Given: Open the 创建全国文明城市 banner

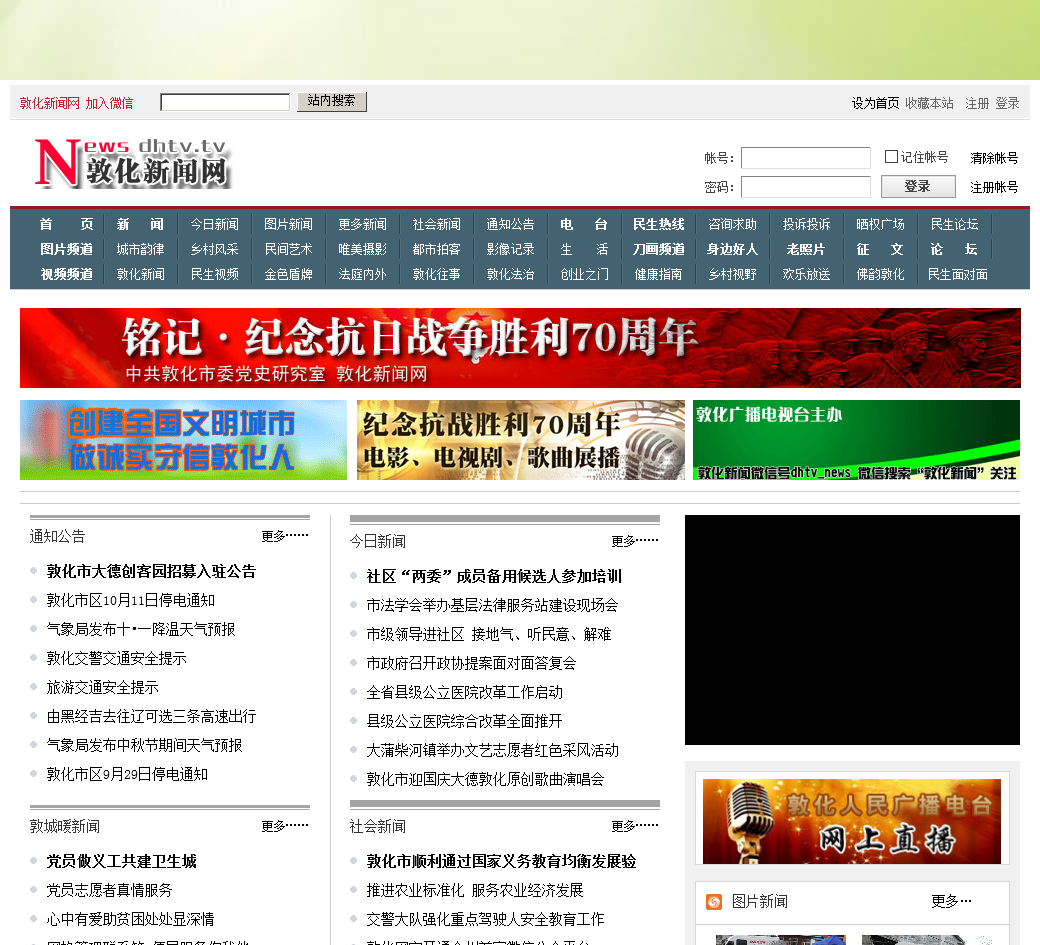Looking at the screenshot, I should (x=183, y=440).
